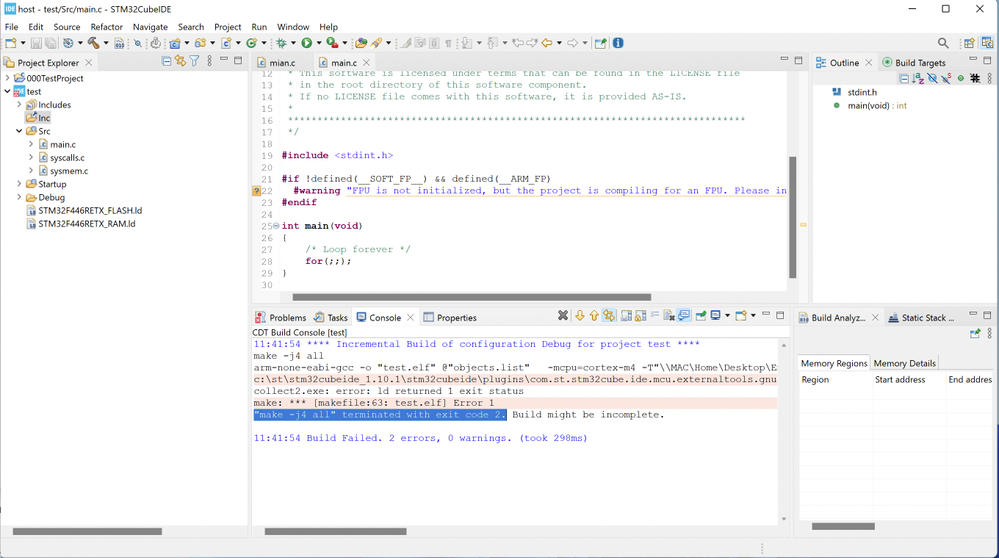999x558 pixels.
Task: Expand the 000TestProject tree node
Action: coord(8,78)
